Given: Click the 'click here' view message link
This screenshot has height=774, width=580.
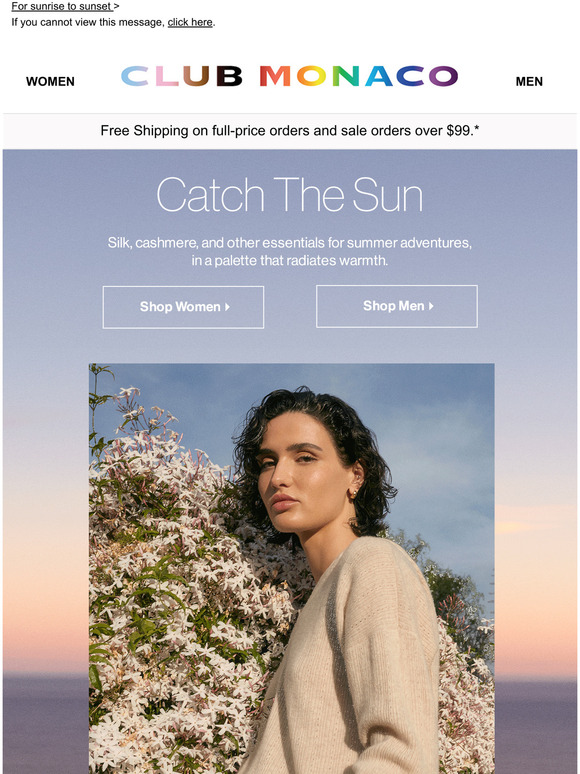Looking at the screenshot, I should coord(190,22).
